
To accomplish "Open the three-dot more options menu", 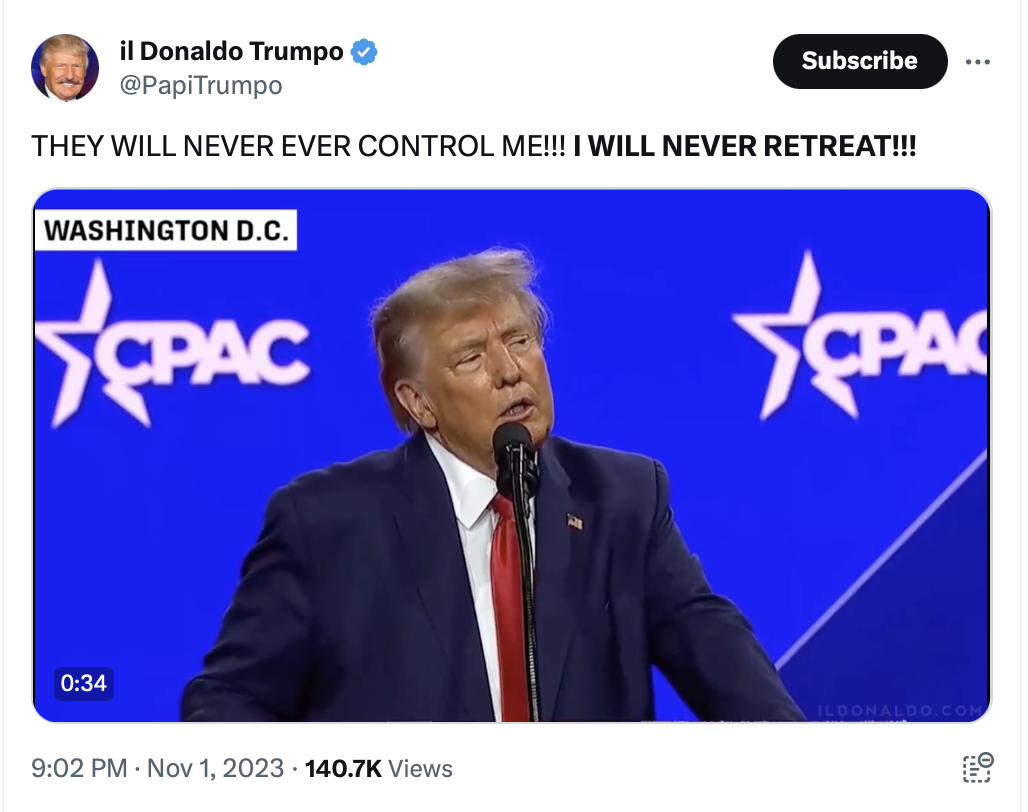I will point(977,61).
